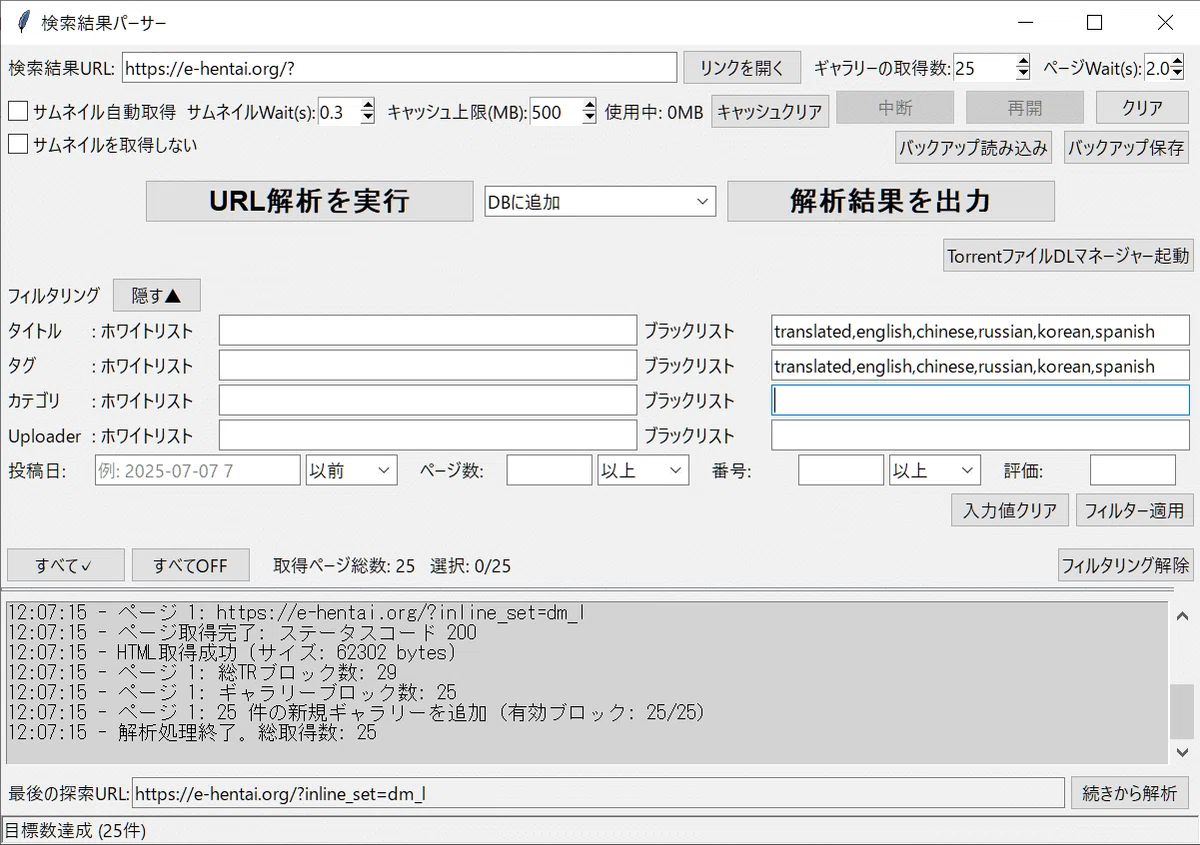Decrease サムネイルWait(s) spinner value
This screenshot has height=845, width=1200.
click(367, 118)
